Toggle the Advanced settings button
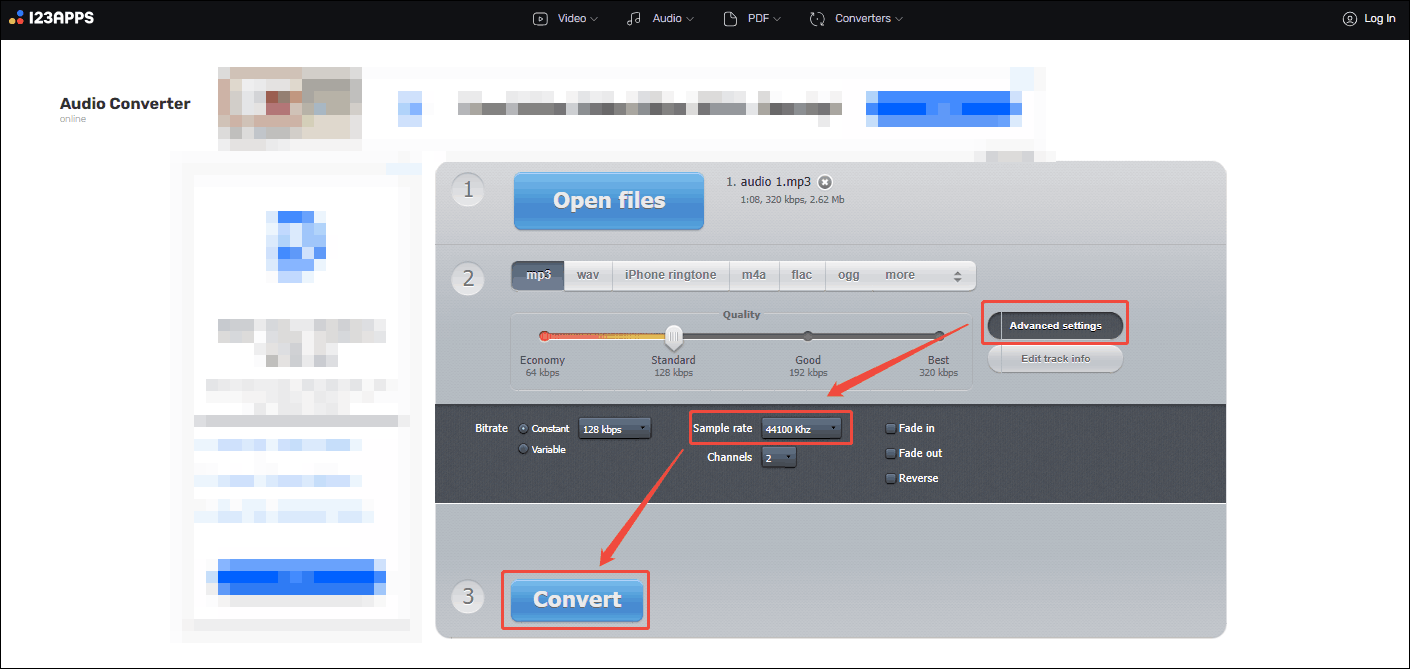The width and height of the screenshot is (1410, 669). 1055,326
